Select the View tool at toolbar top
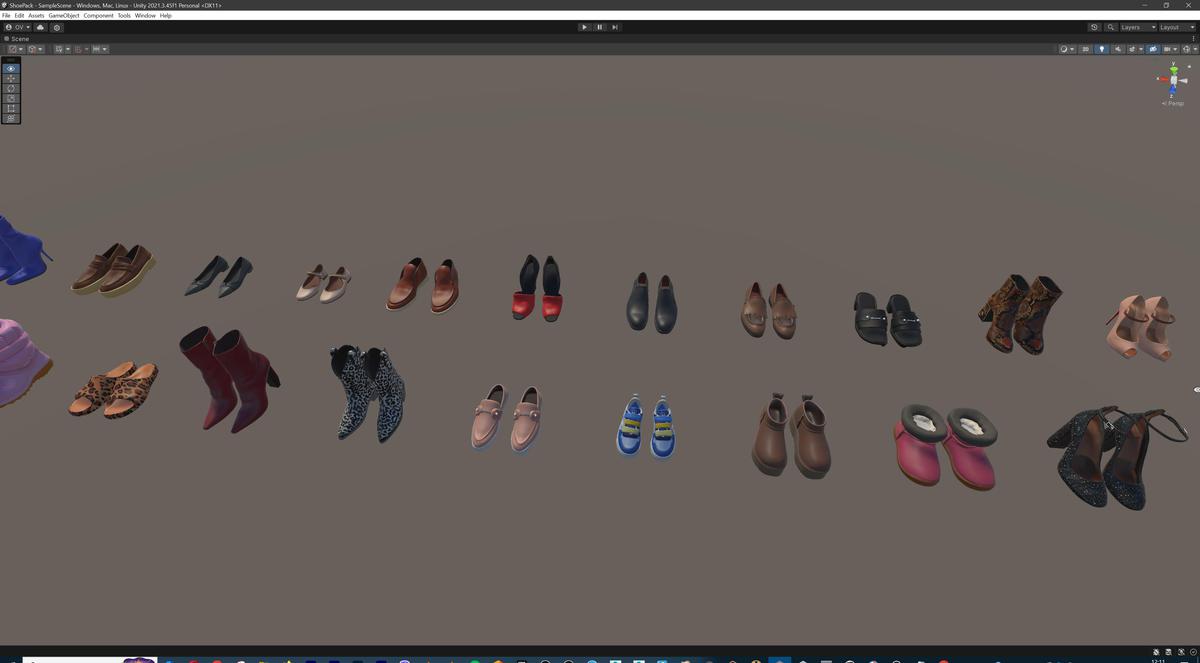This screenshot has height=663, width=1200. pos(10,68)
